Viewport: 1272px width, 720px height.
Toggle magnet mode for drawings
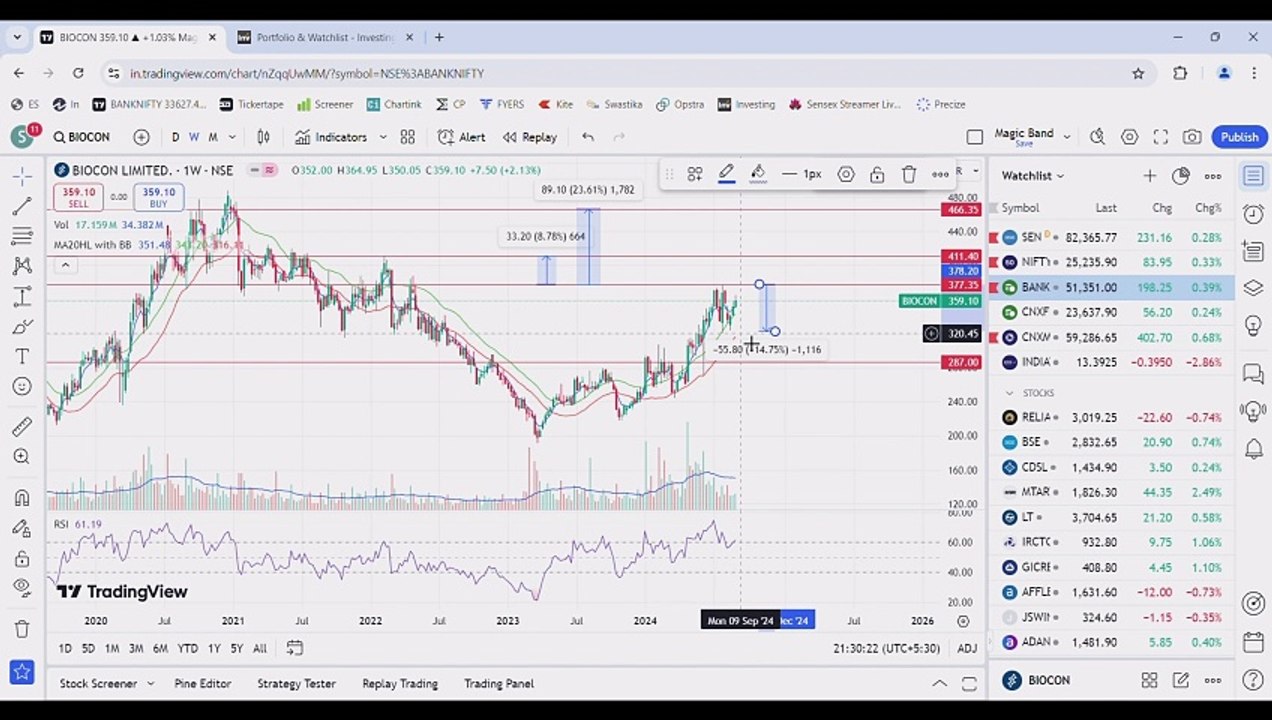pyautogui.click(x=21, y=497)
